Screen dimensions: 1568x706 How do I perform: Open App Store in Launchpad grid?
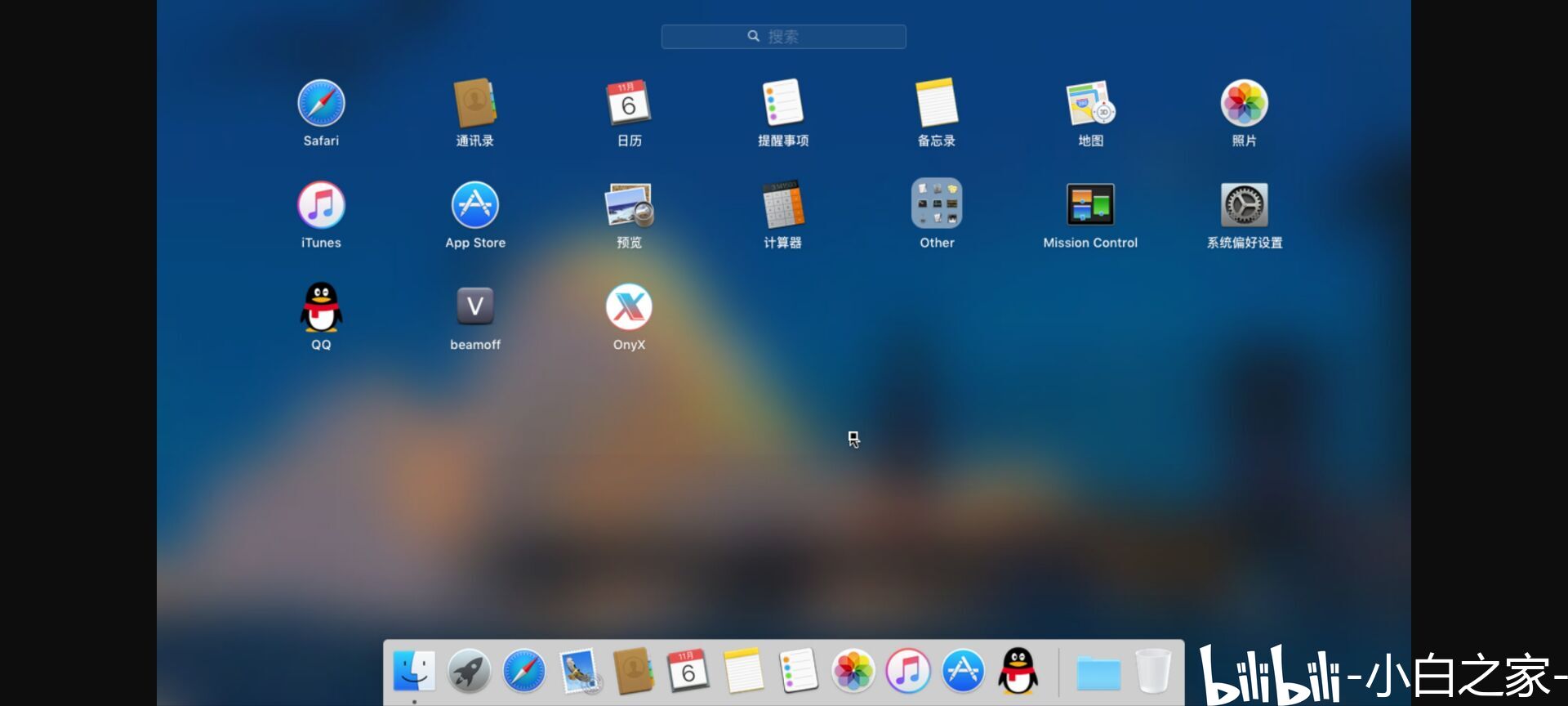474,205
